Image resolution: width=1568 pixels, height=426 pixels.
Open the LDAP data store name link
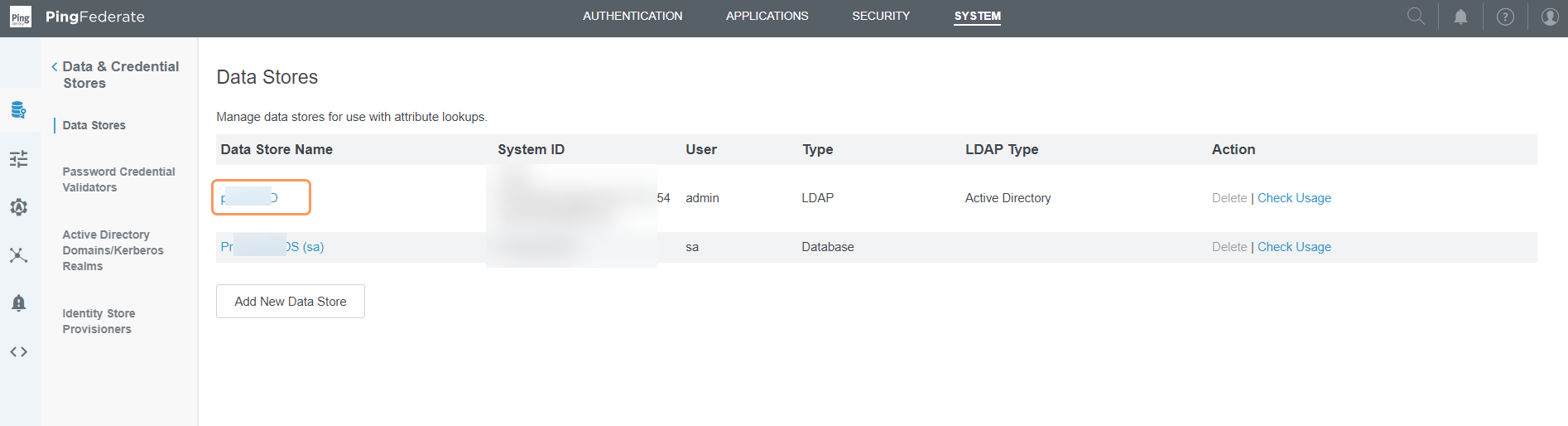pos(250,198)
